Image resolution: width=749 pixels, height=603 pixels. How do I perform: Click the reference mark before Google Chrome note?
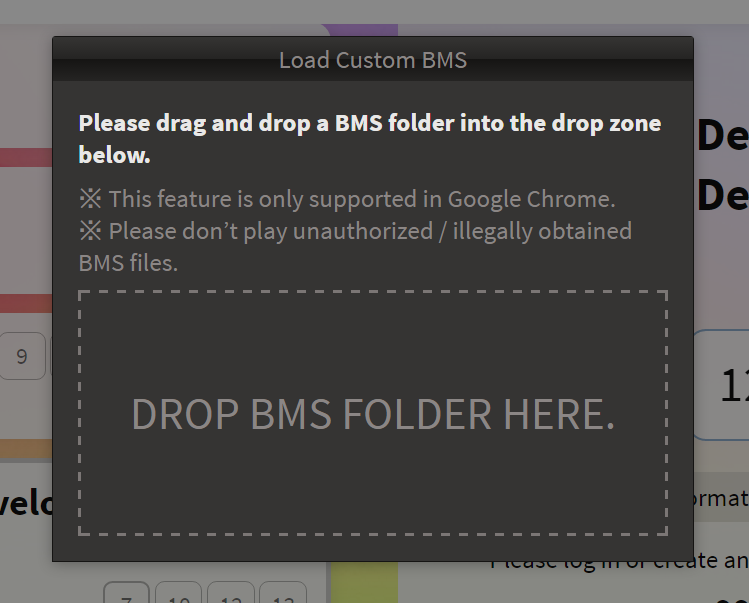[x=90, y=199]
